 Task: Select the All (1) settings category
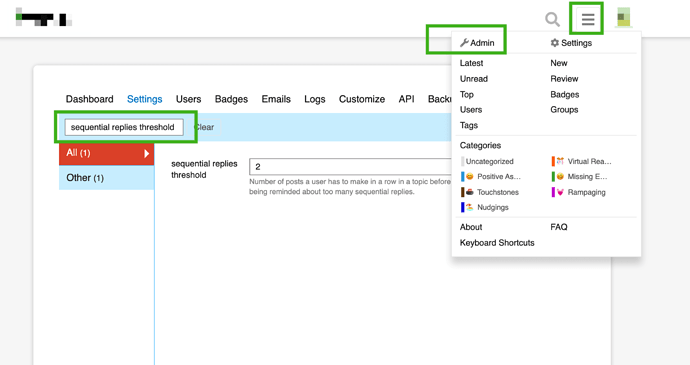point(106,153)
